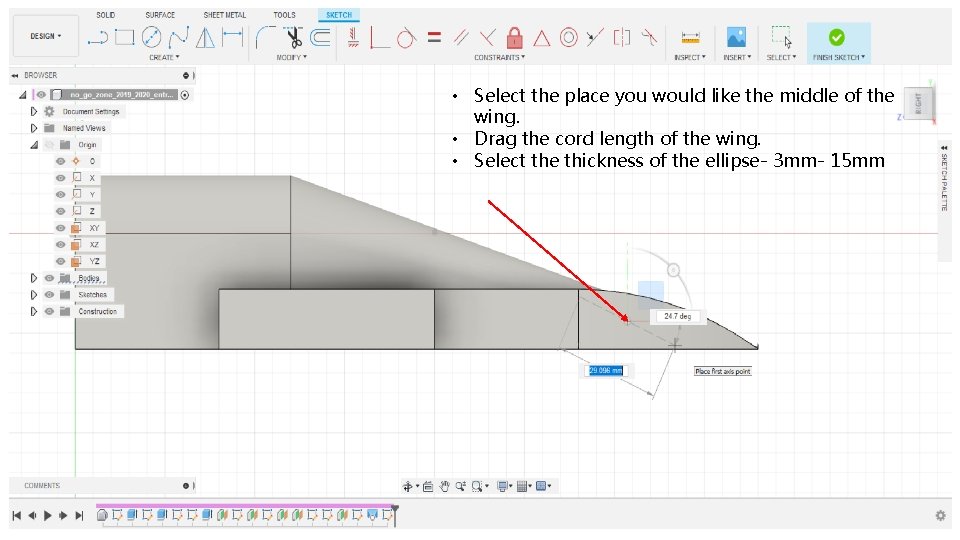
Task: Switch to the SKETCH tab
Action: point(339,15)
